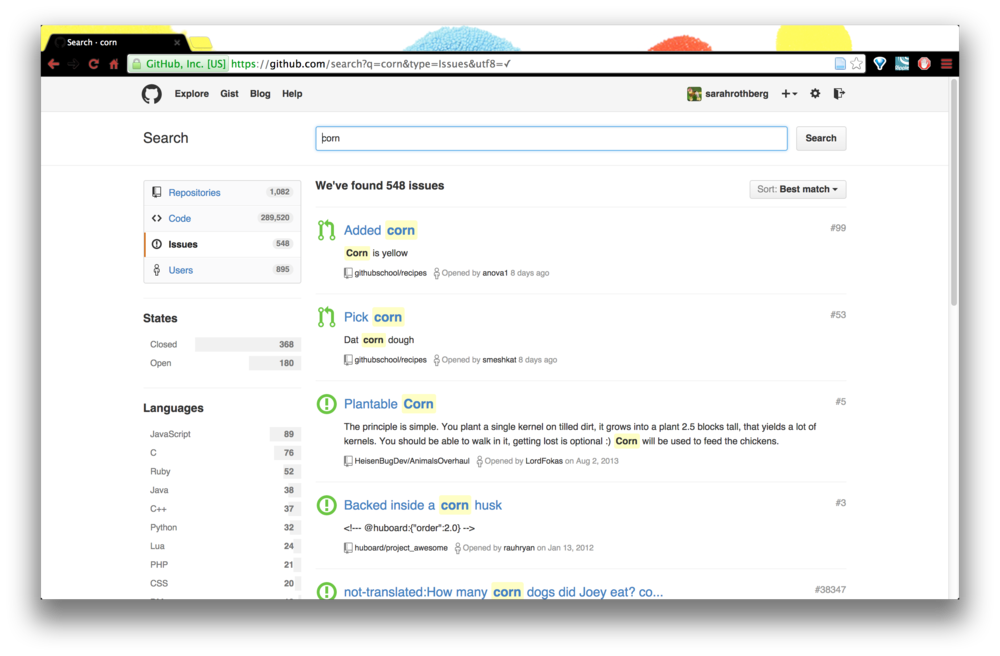Viewport: 1000px width, 656px height.
Task: Open the HeisenBugDev/AnimalsOverhaul repository link
Action: [x=412, y=461]
